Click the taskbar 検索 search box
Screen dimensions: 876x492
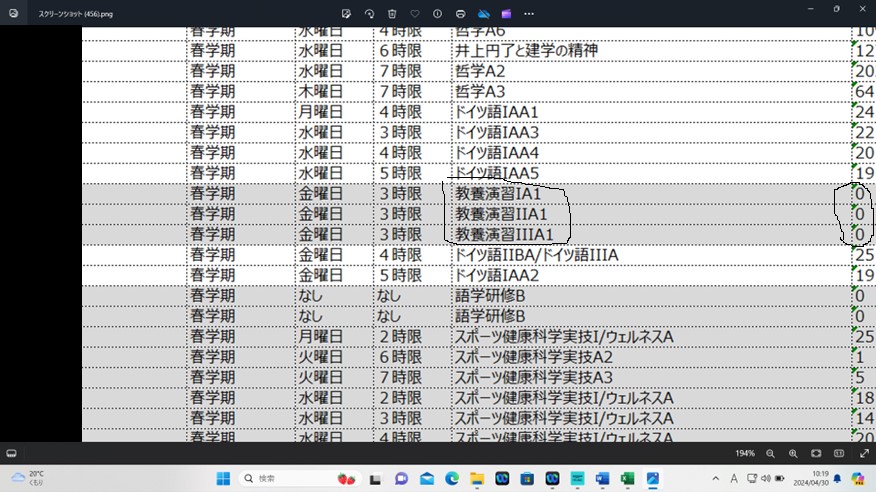click(300, 479)
